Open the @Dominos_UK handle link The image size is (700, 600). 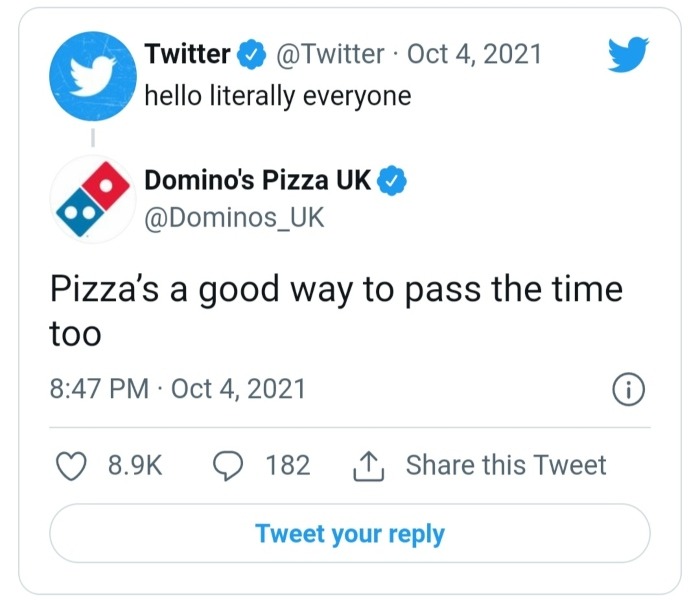point(235,217)
